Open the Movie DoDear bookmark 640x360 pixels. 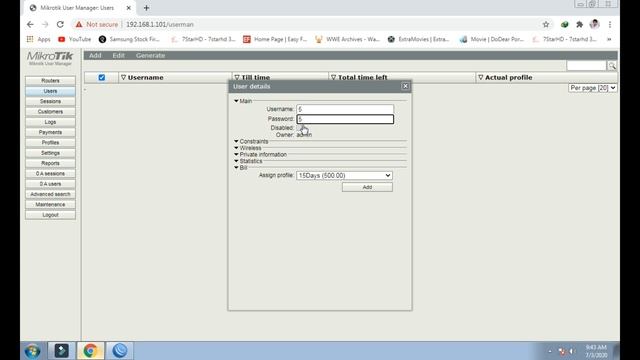[x=491, y=39]
